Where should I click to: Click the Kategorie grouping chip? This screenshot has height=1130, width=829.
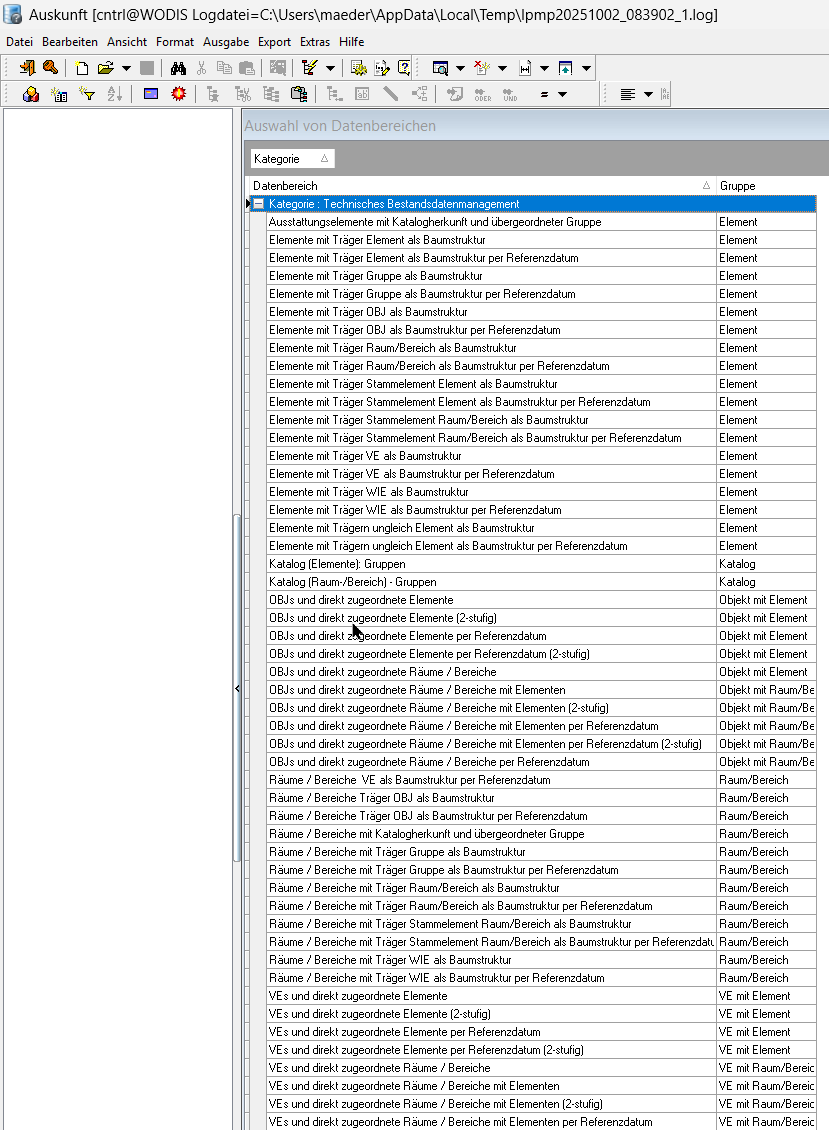click(290, 159)
